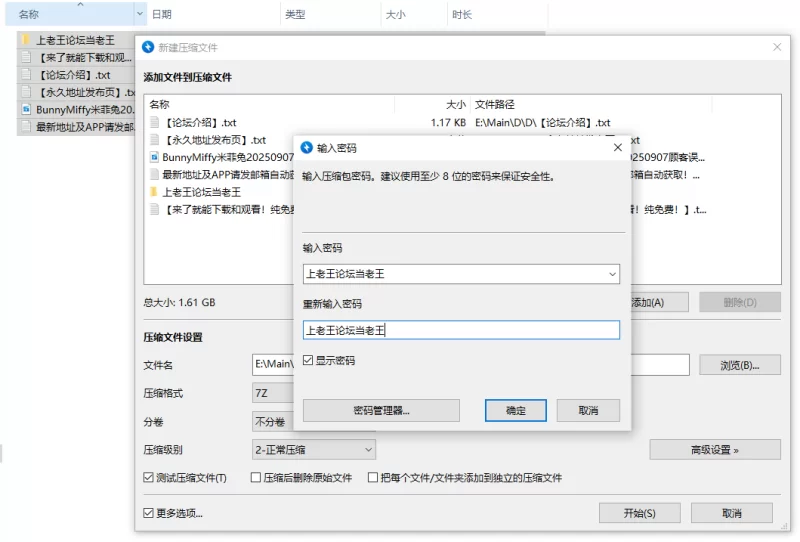Image resolution: width=800 pixels, height=542 pixels.
Task: Toggle 测试压缩文件(T) checkbox
Action: coord(148,477)
